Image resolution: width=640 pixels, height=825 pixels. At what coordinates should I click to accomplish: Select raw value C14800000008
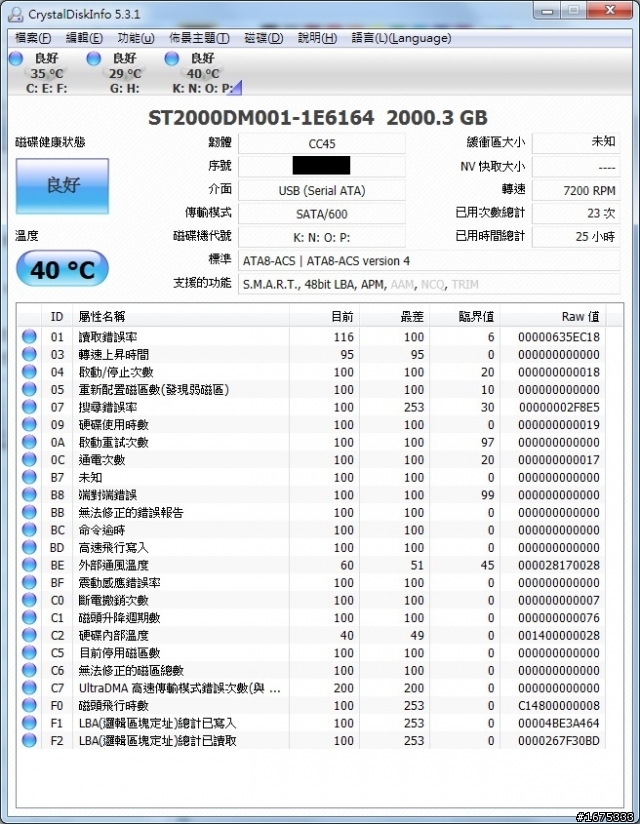559,705
